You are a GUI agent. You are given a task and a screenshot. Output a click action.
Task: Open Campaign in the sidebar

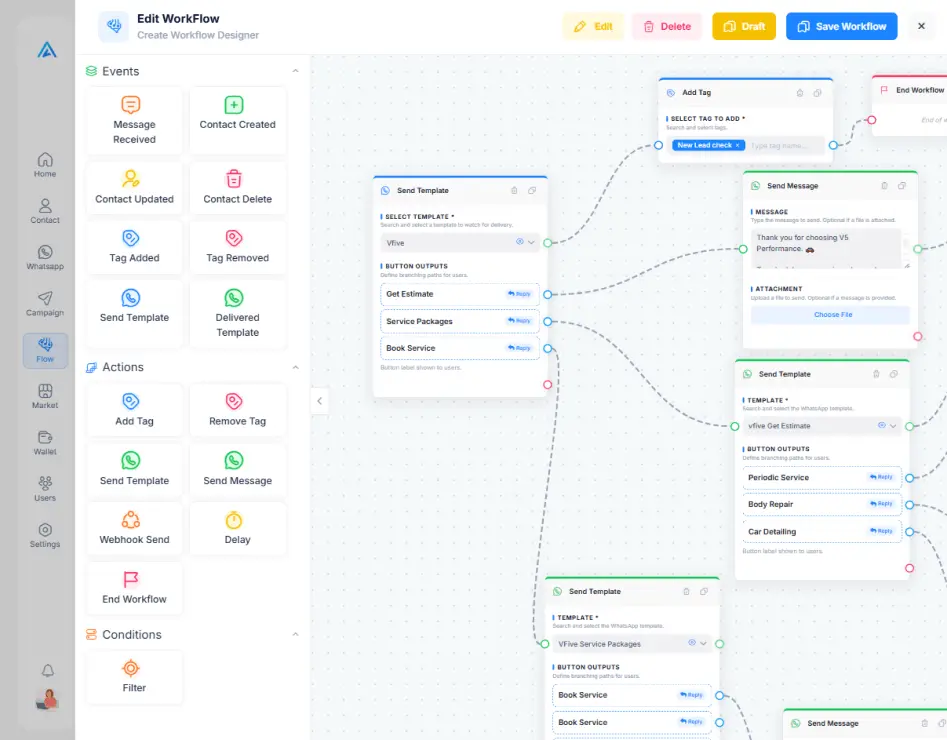coord(45,304)
